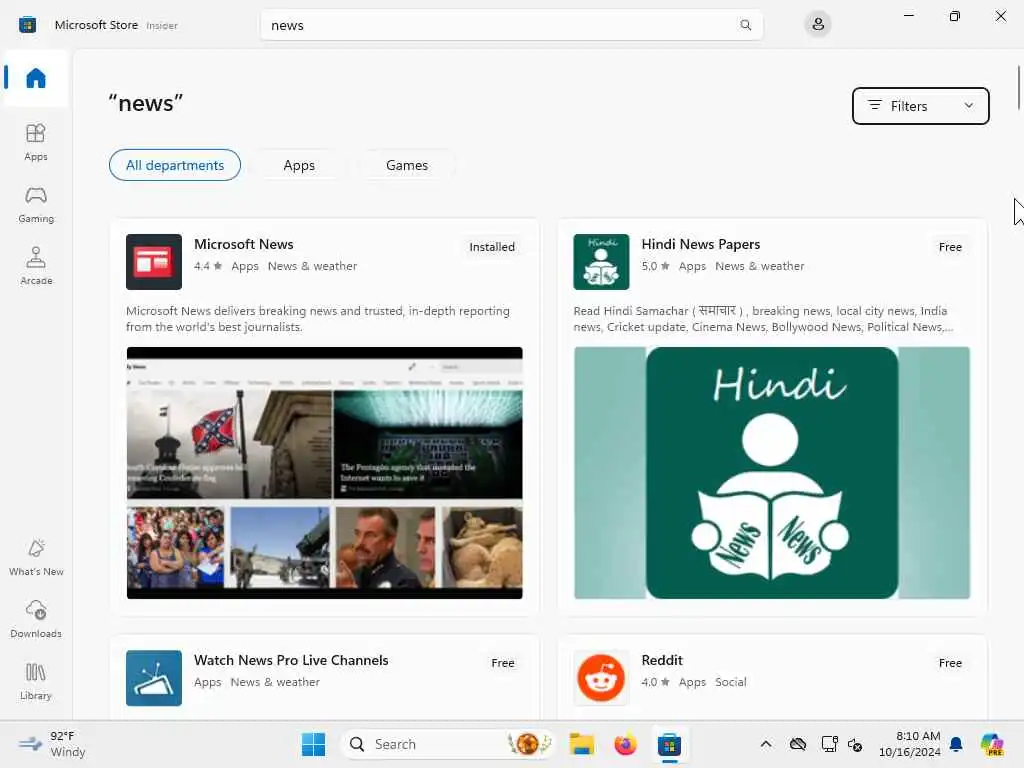This screenshot has height=768, width=1024.
Task: Open Apps section in sidebar
Action: tap(36, 142)
